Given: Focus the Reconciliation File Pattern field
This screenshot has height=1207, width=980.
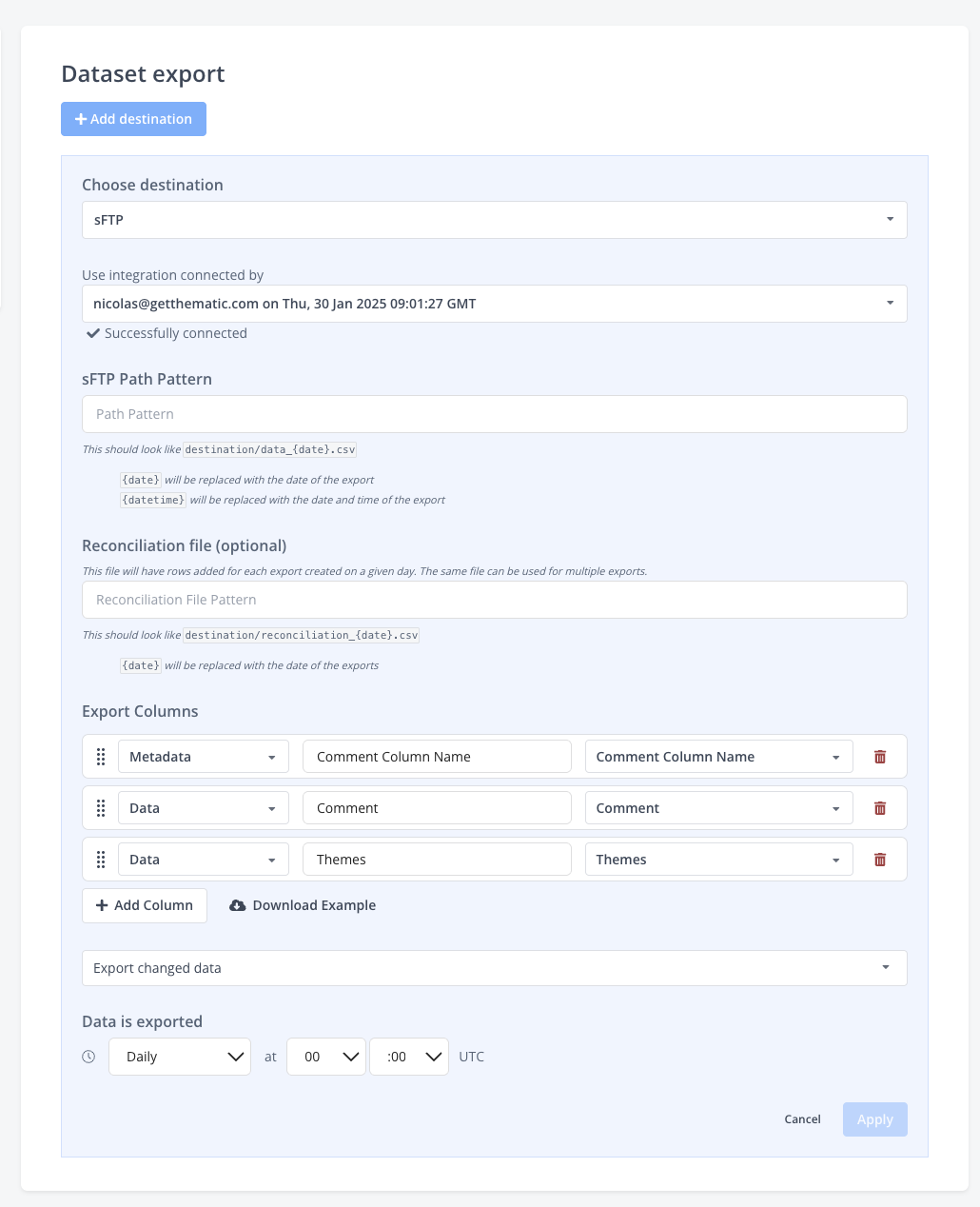Looking at the screenshot, I should pos(495,600).
